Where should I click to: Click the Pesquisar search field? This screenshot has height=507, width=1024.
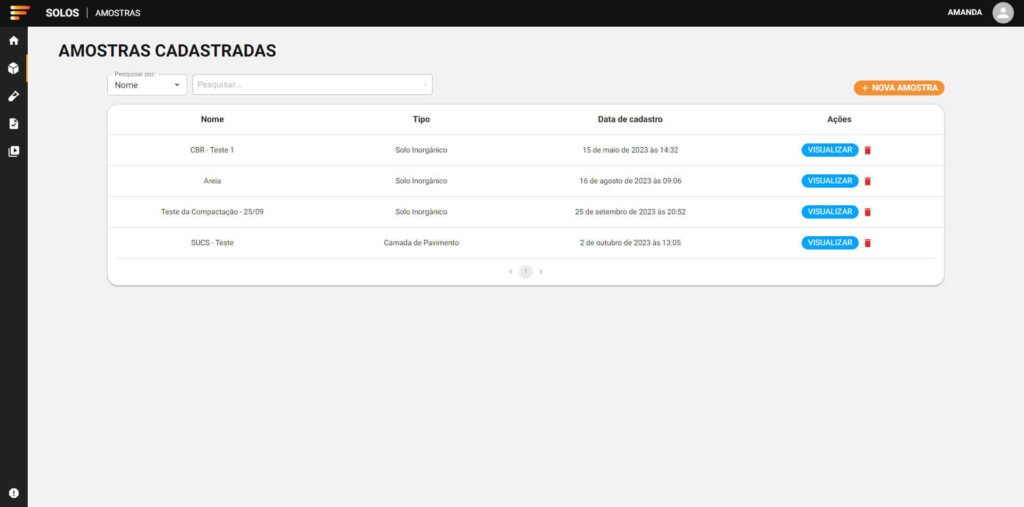pyautogui.click(x=311, y=85)
